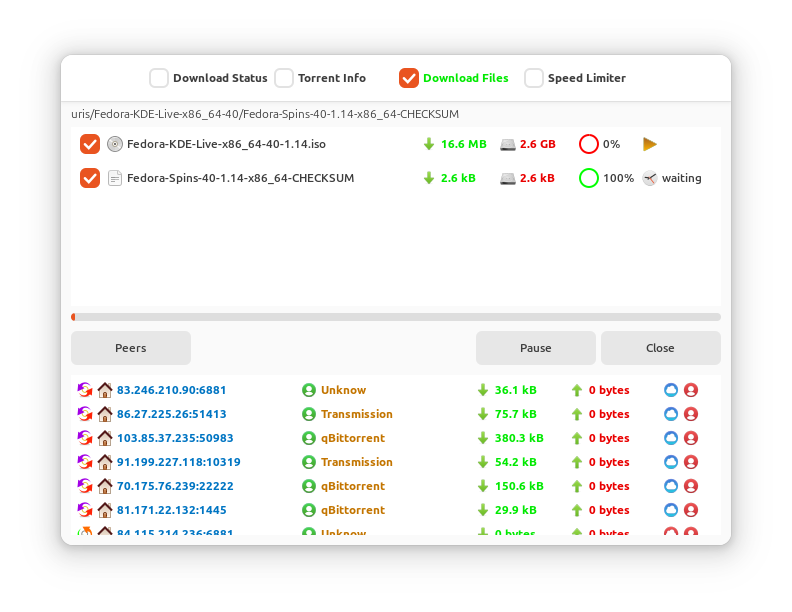Click the green peer icon next to Transmission 91.199.227.118
Screen dimensions: 792x612
[309, 462]
